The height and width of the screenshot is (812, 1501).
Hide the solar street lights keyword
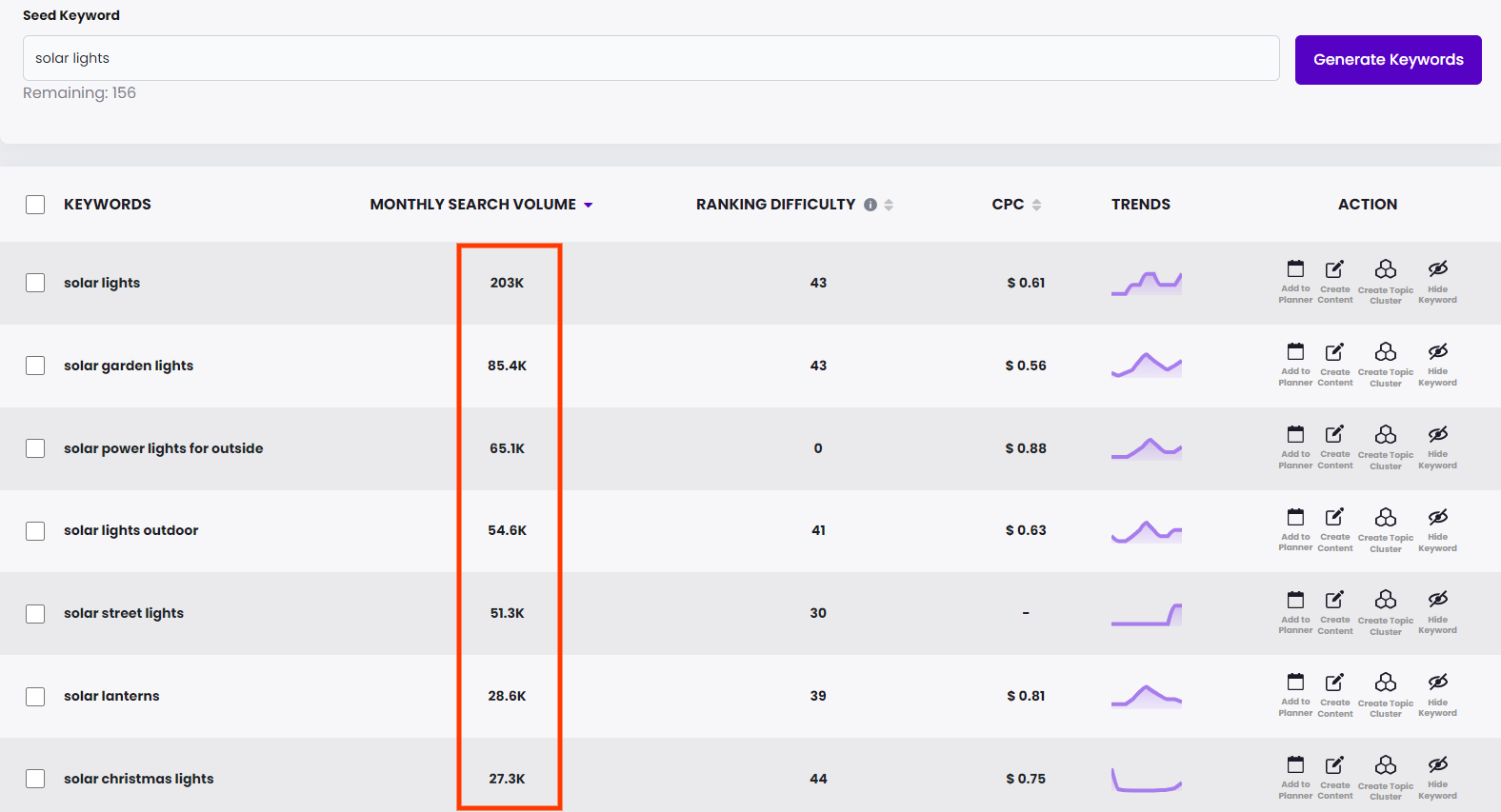point(1437,611)
